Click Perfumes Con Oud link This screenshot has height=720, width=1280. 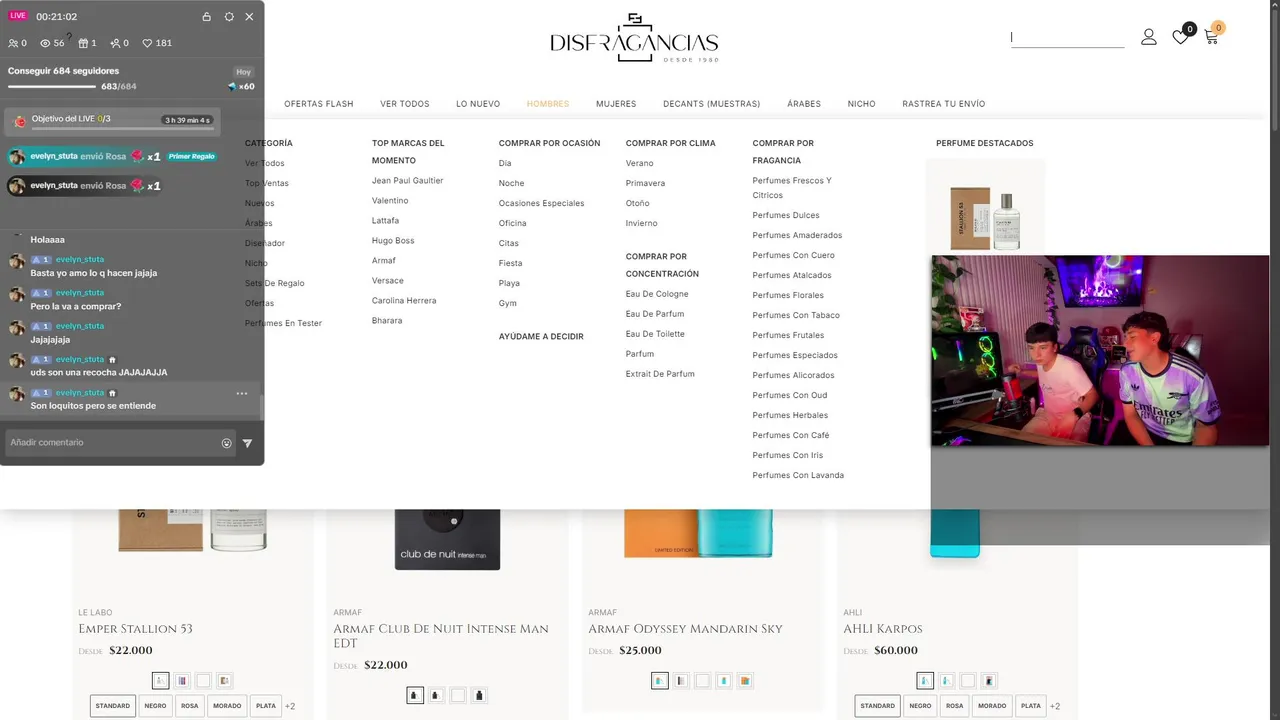790,395
